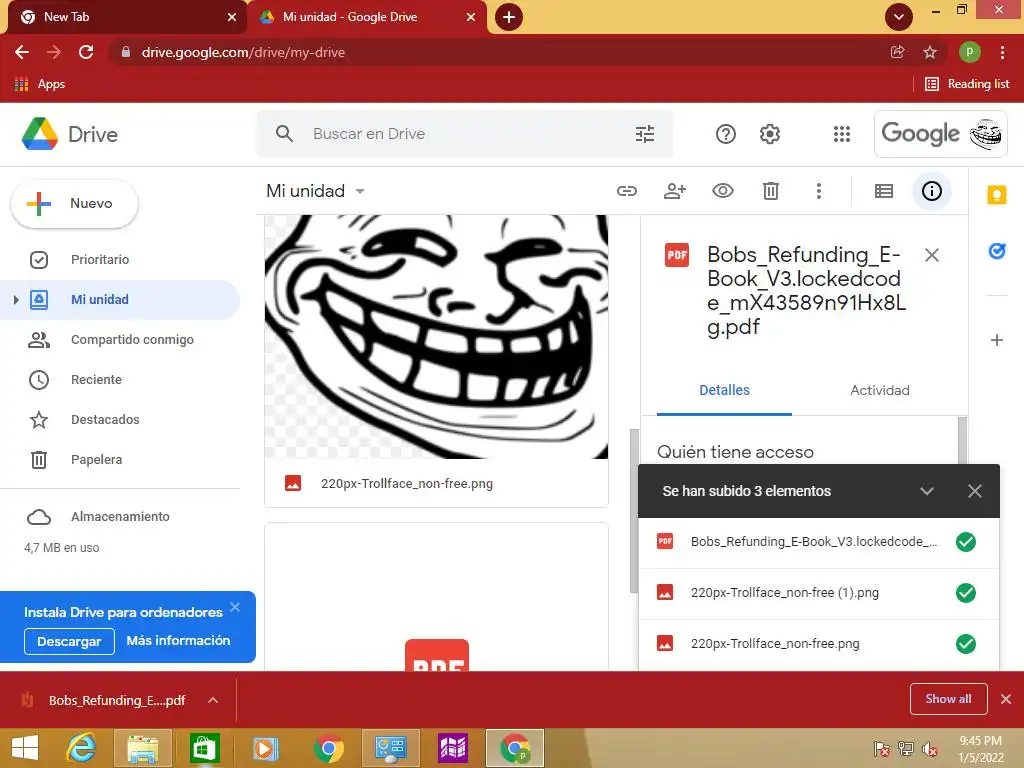Click the details panel scrollbar
Screen dimensions: 1024x768
click(961, 441)
